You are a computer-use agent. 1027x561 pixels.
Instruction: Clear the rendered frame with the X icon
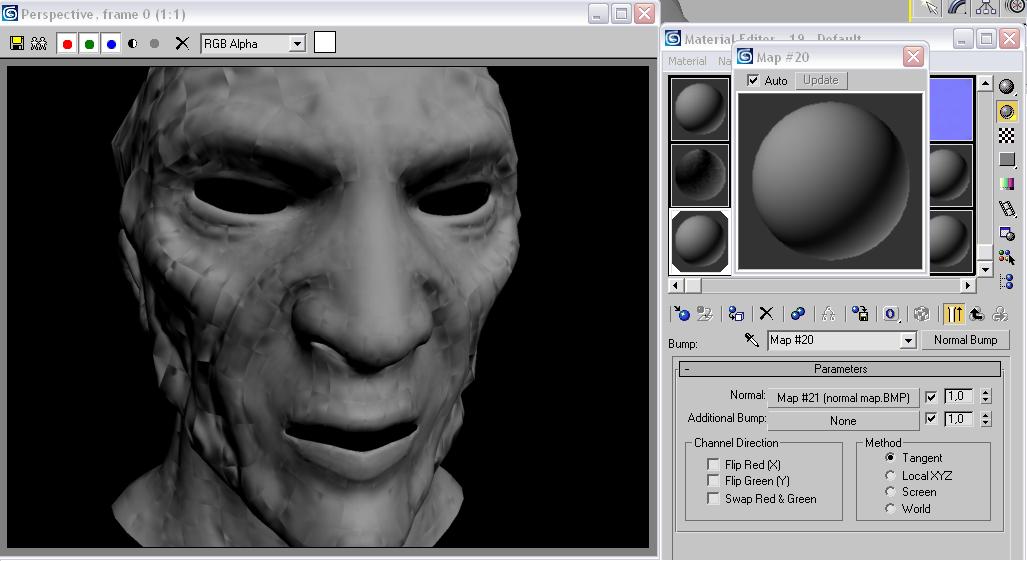tap(182, 43)
